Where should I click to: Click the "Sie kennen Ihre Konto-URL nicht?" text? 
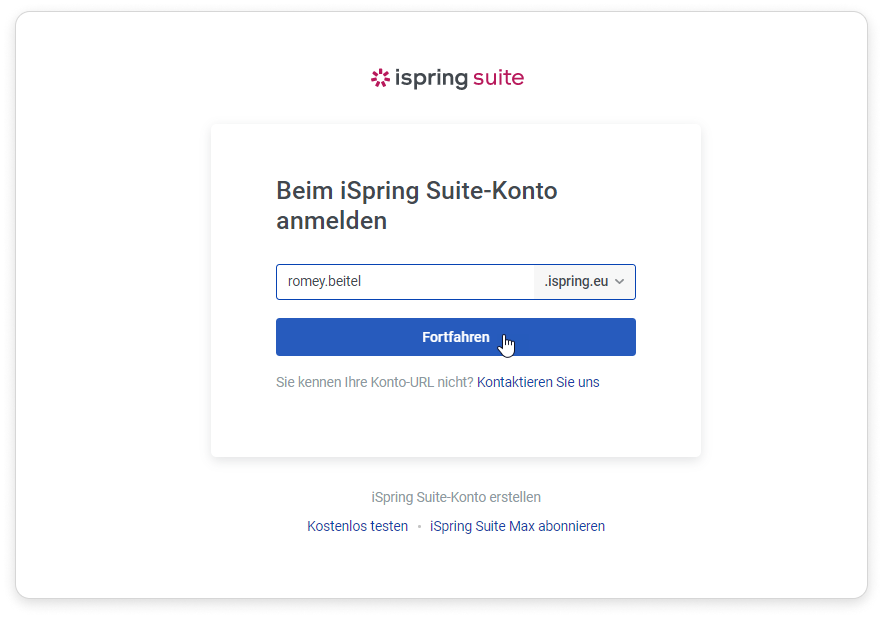(374, 382)
